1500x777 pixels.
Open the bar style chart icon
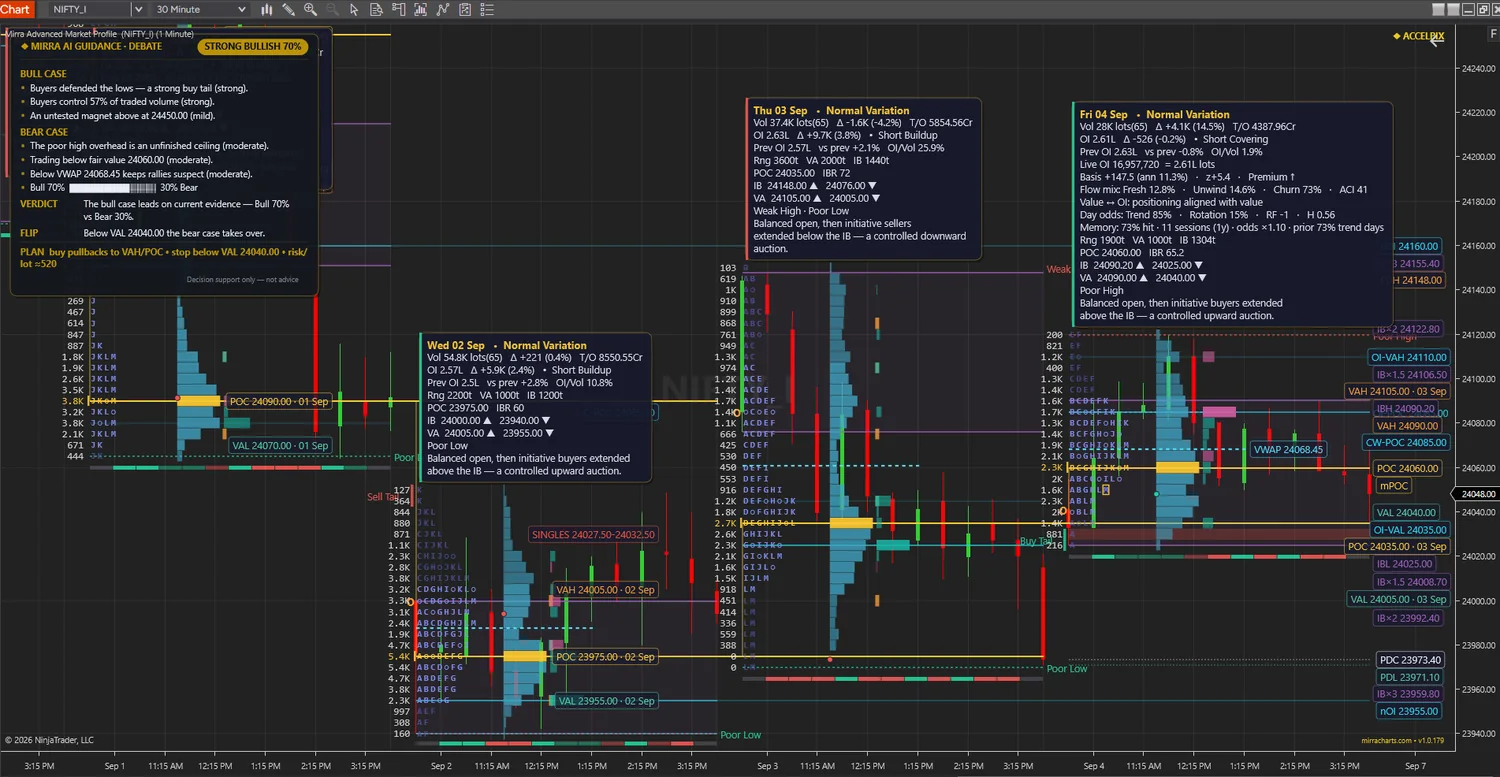(267, 9)
